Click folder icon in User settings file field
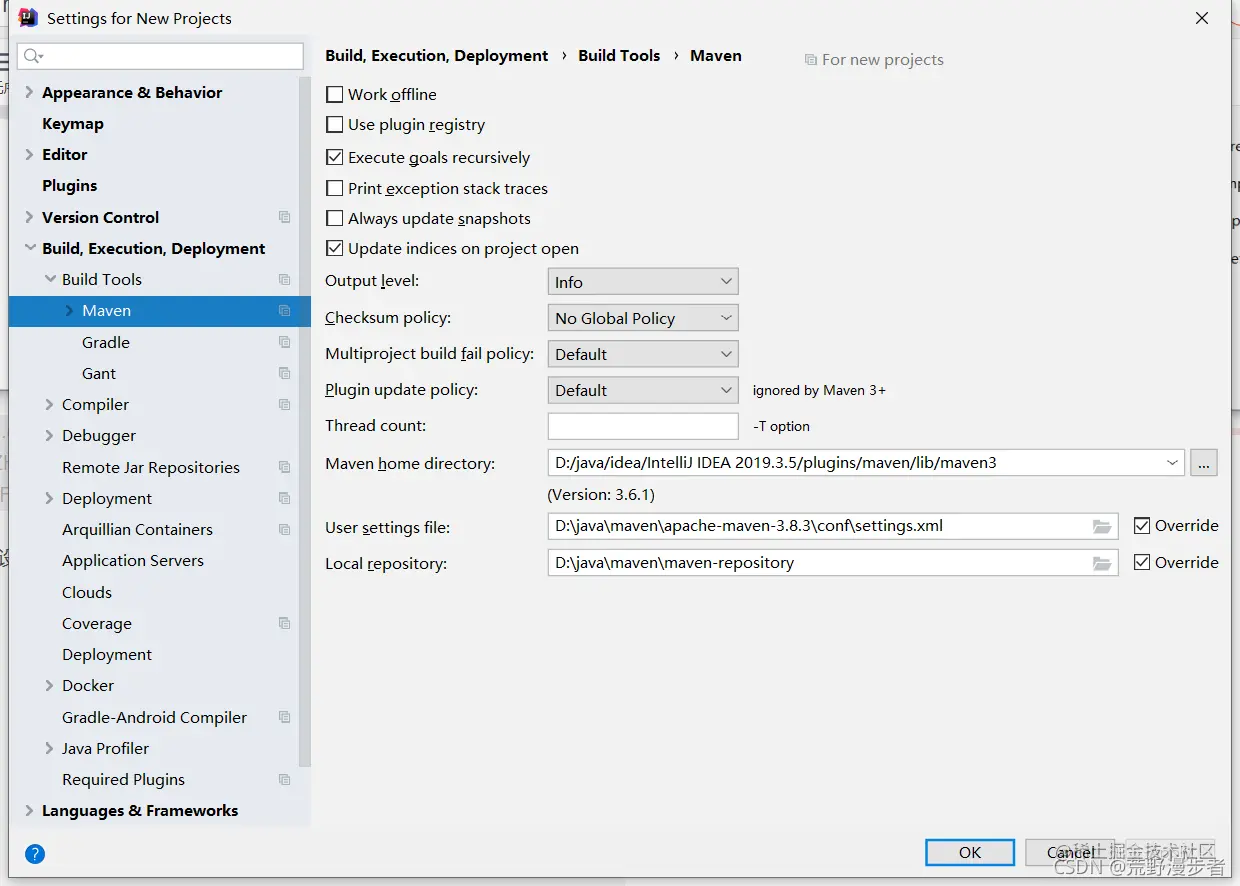1240x886 pixels. (1102, 526)
